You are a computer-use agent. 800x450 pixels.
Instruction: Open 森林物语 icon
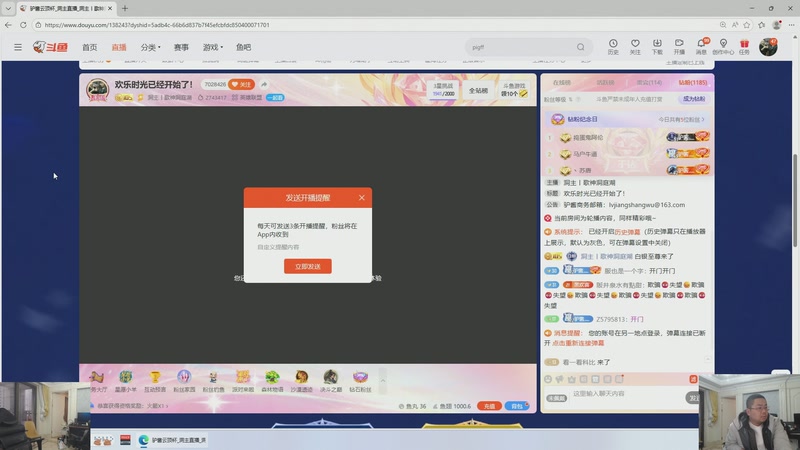click(272, 381)
